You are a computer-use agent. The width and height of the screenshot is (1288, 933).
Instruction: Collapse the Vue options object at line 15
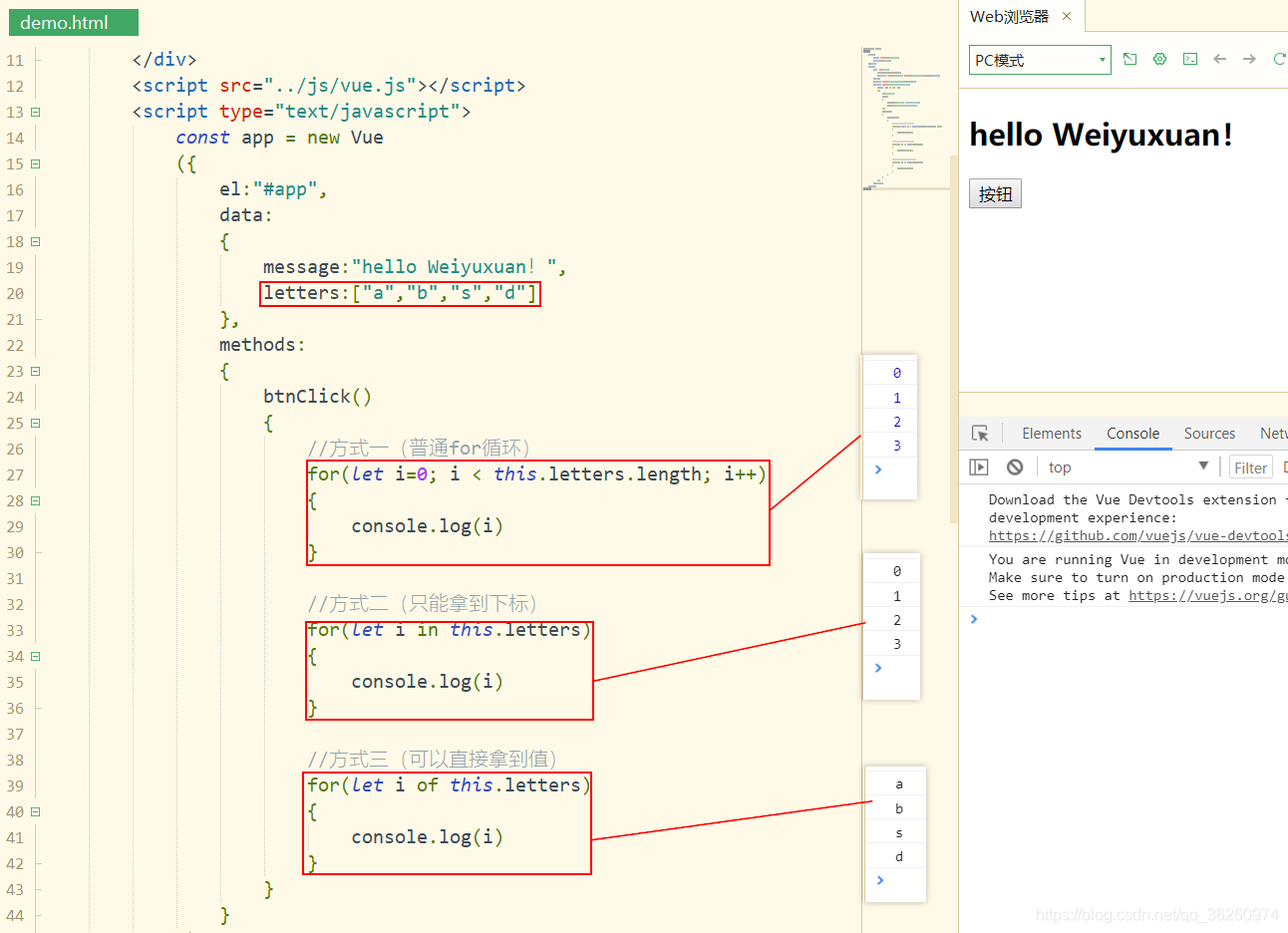pyautogui.click(x=36, y=163)
